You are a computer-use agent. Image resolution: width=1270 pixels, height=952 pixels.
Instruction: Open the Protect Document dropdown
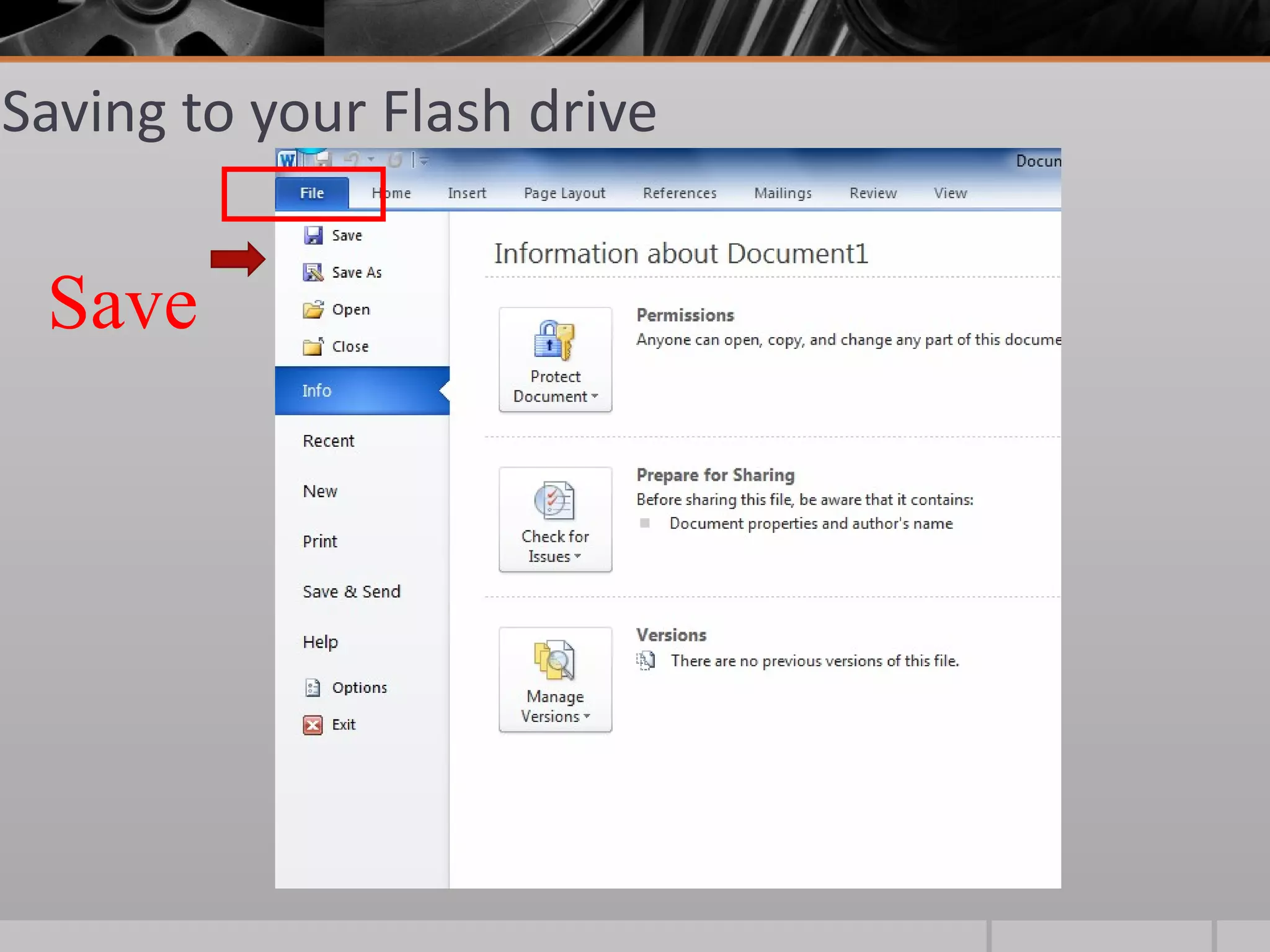click(x=555, y=359)
